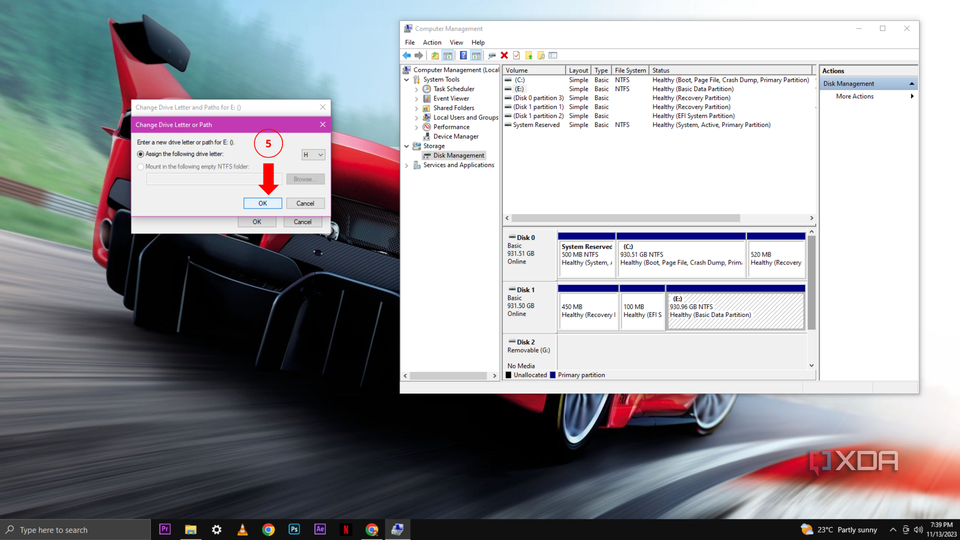Click Cancel in Change Drive Letter or Path dialog

point(305,203)
